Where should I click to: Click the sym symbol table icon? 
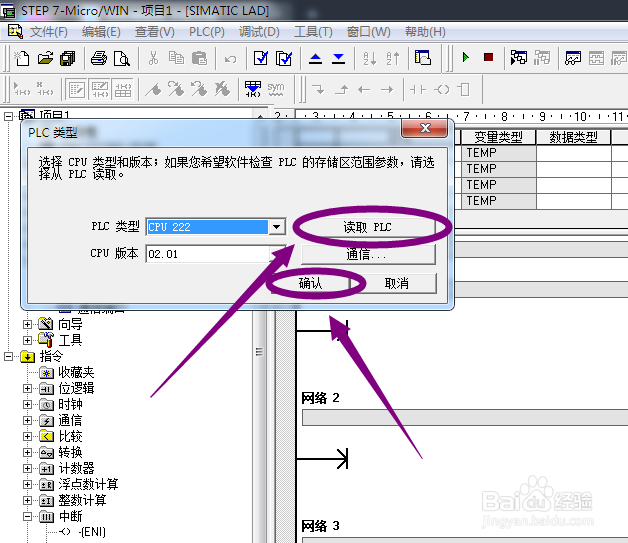coord(276,89)
